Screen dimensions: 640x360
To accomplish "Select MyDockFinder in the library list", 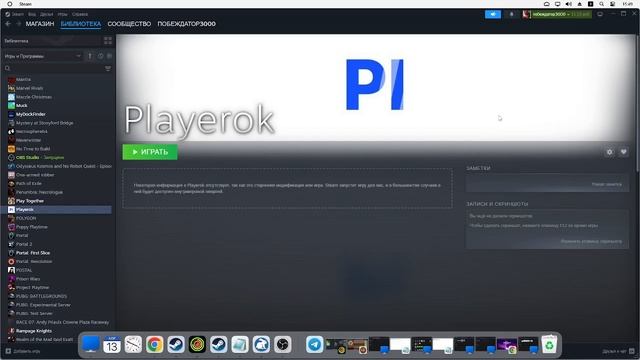I will [31, 114].
